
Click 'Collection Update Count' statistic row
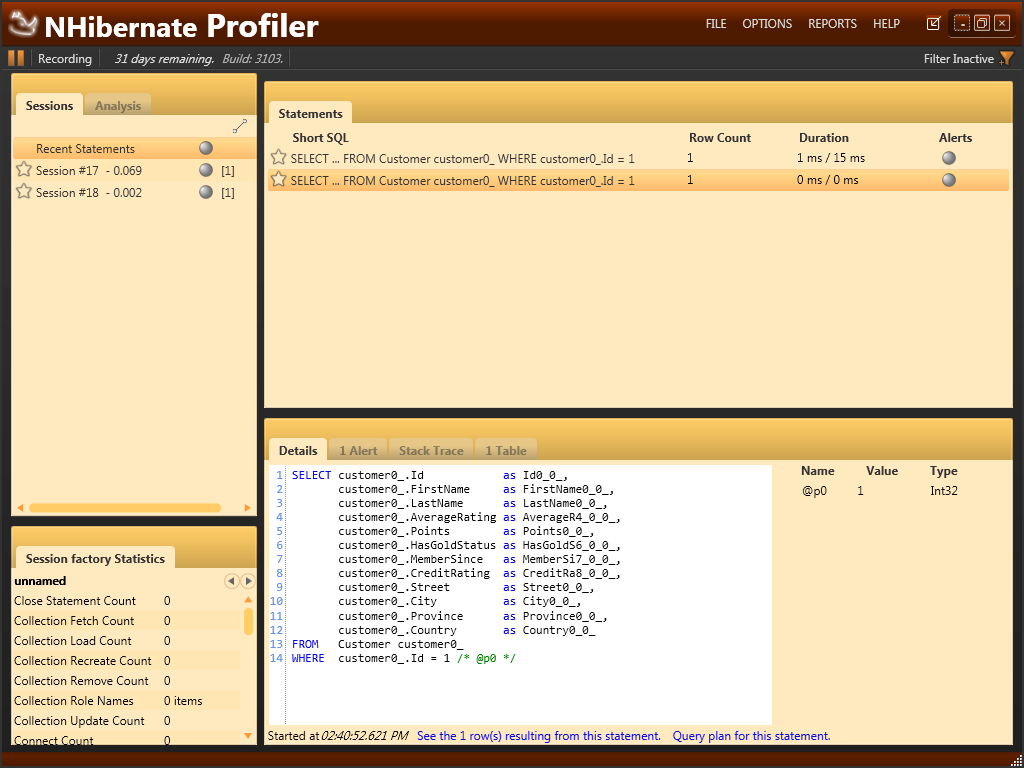127,720
